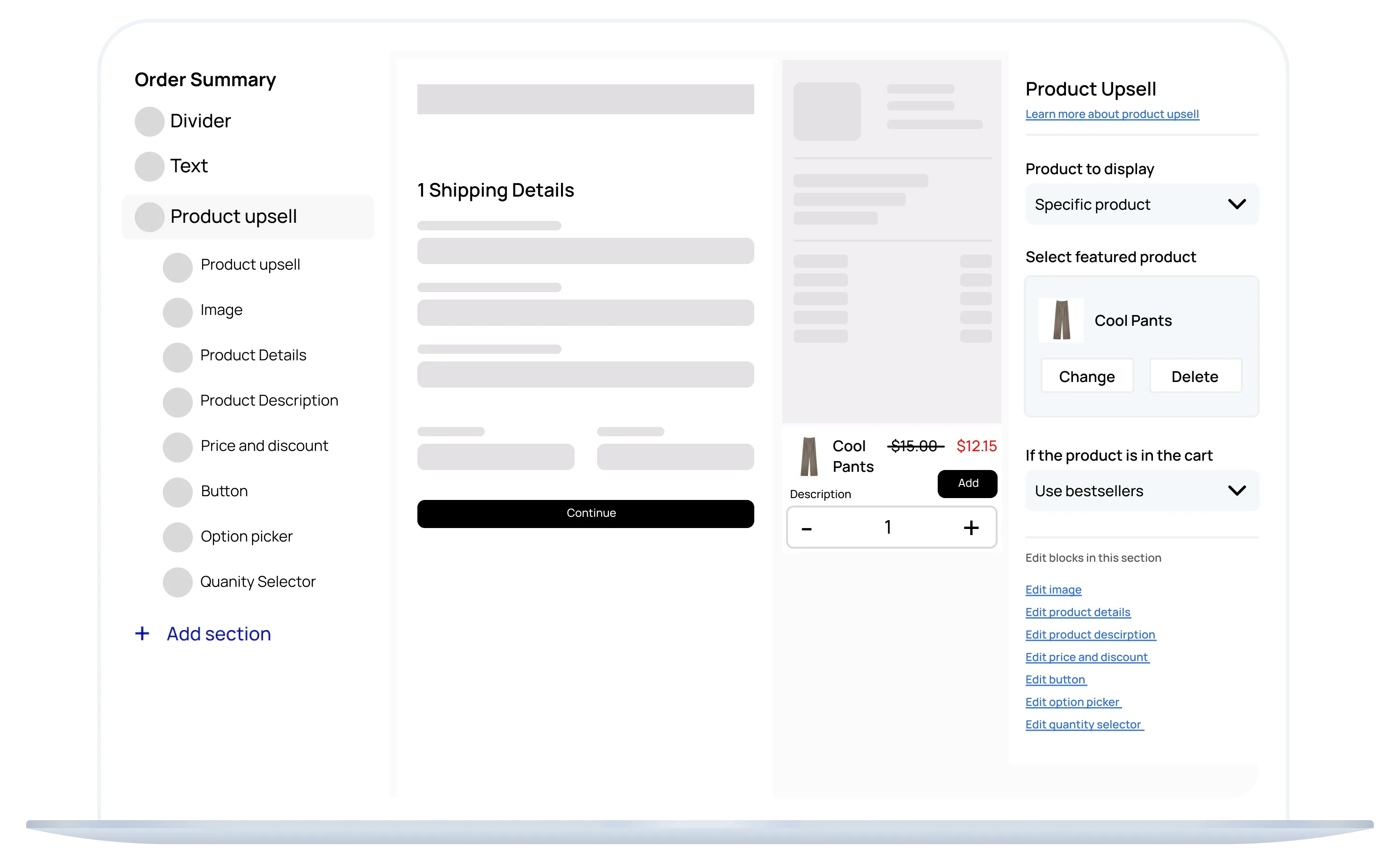Decrease quantity with the minus icon
1400x859 pixels.
(806, 529)
